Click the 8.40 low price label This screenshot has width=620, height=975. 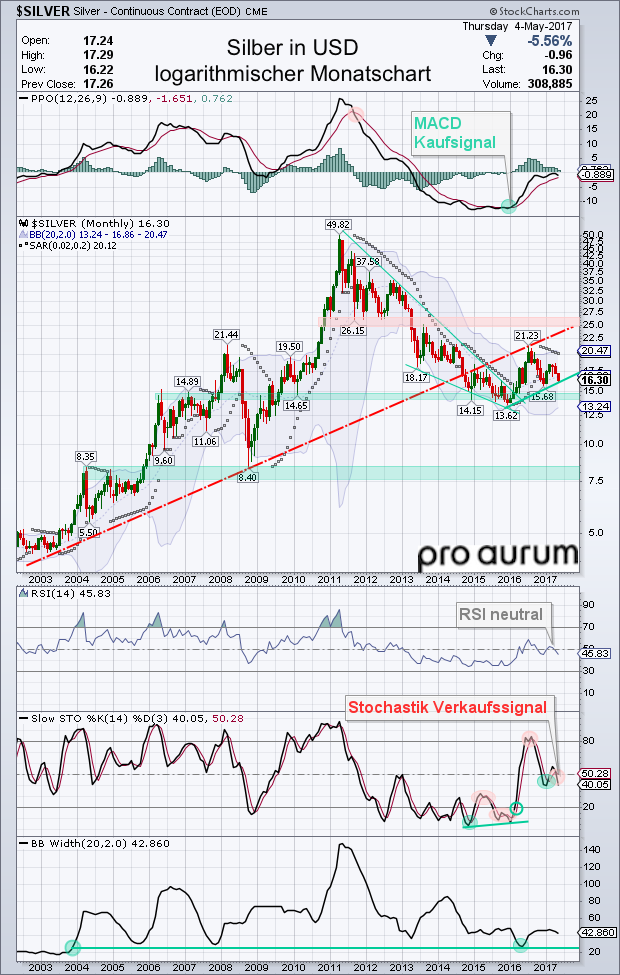point(247,478)
